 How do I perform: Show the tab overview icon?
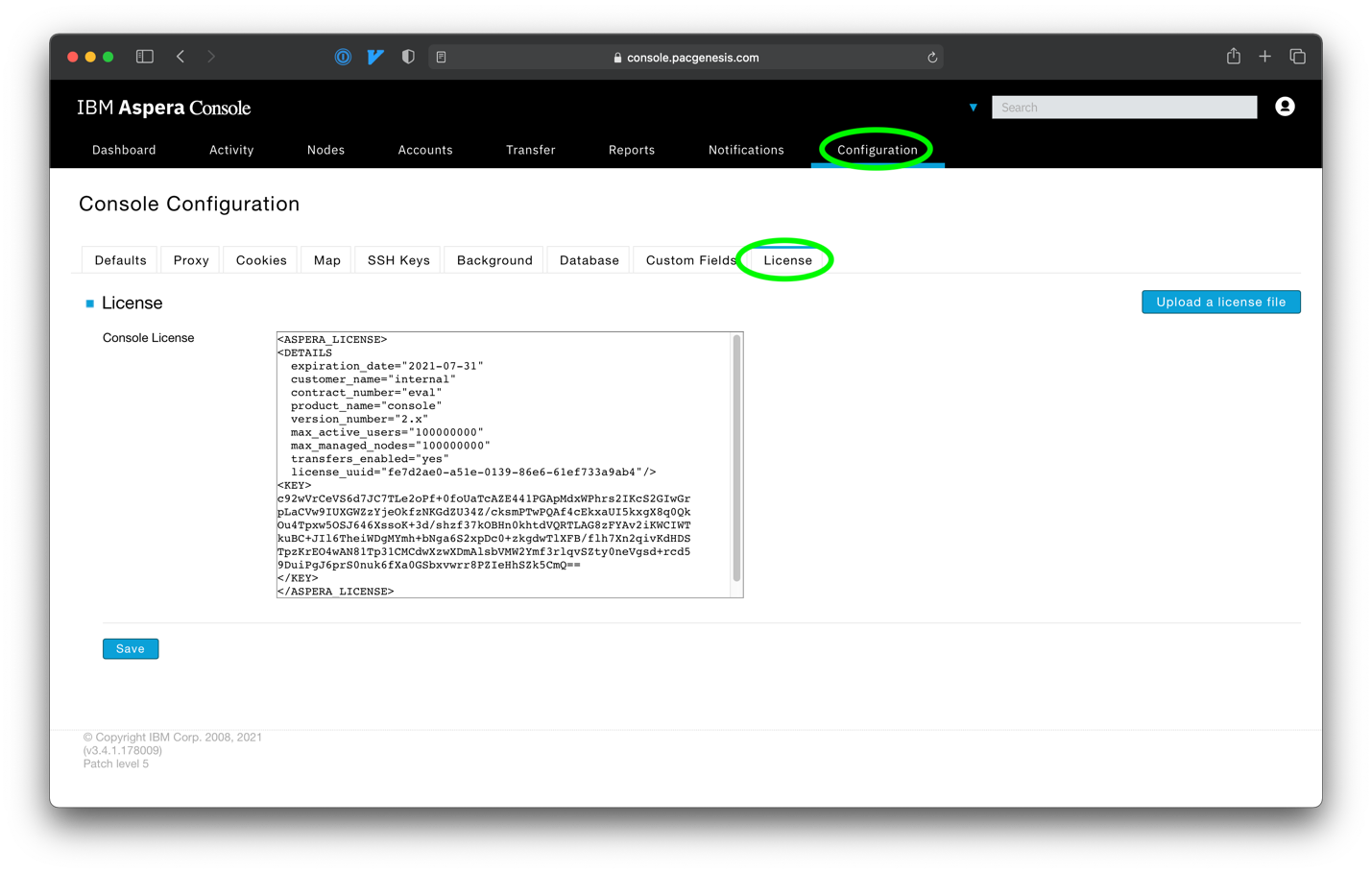tap(1297, 57)
